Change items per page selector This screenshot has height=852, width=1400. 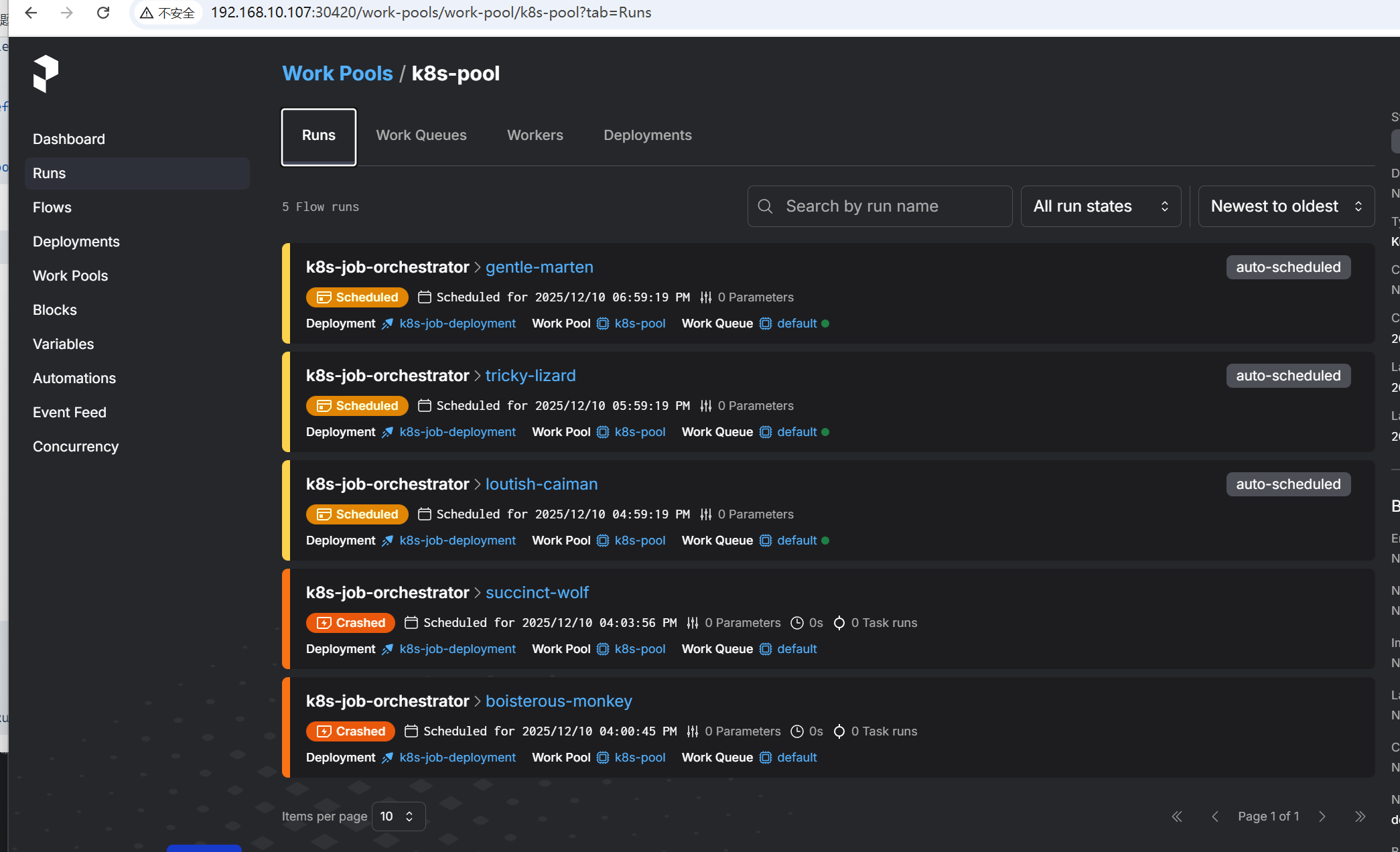pos(398,816)
